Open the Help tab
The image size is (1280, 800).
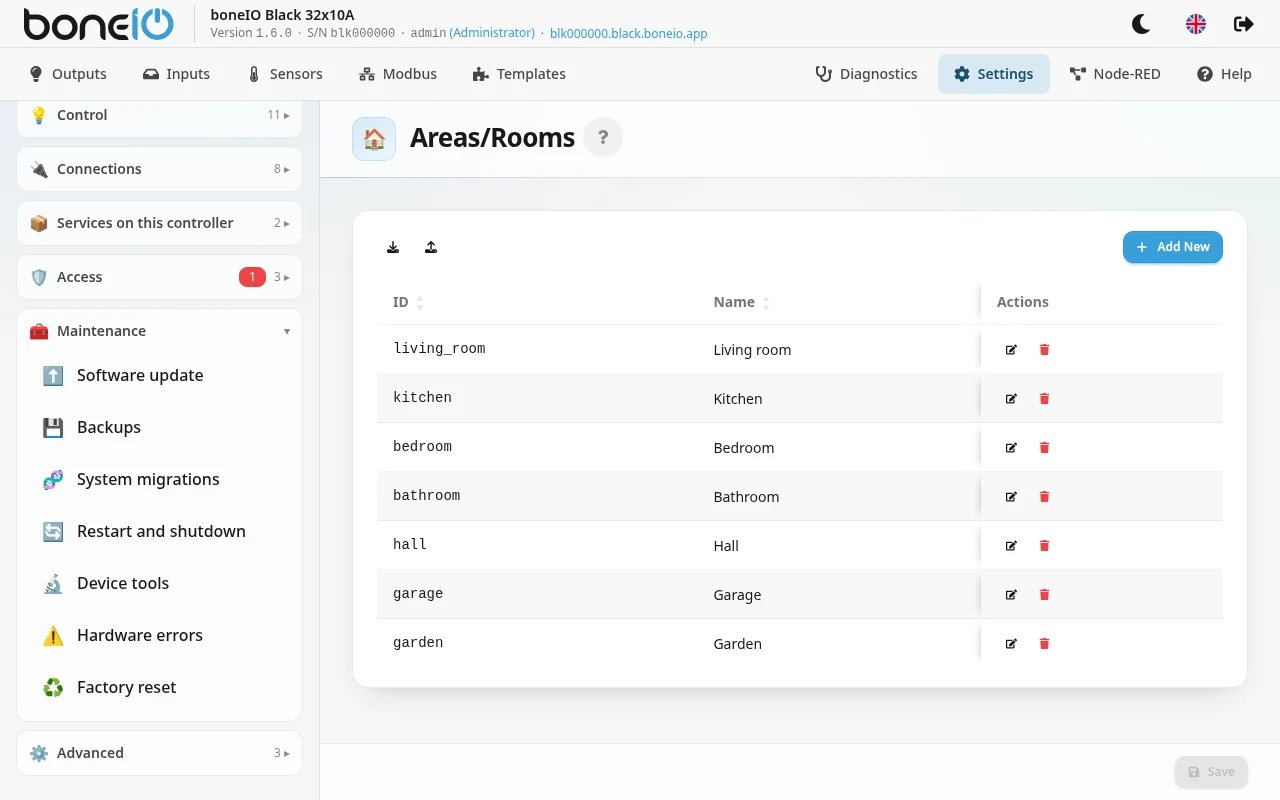(1224, 74)
